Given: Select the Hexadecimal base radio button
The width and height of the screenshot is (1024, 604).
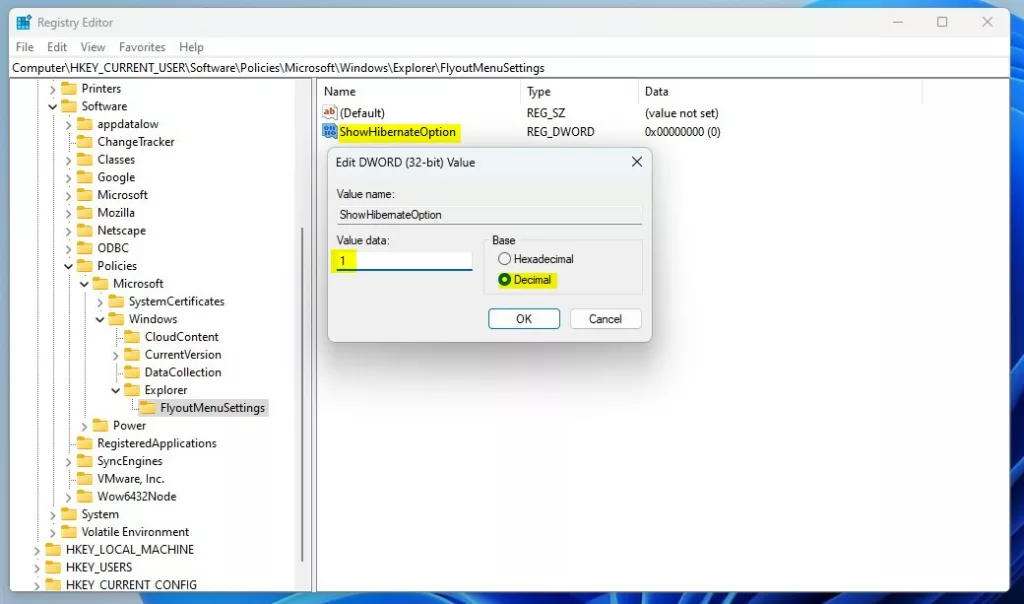Looking at the screenshot, I should coord(504,259).
